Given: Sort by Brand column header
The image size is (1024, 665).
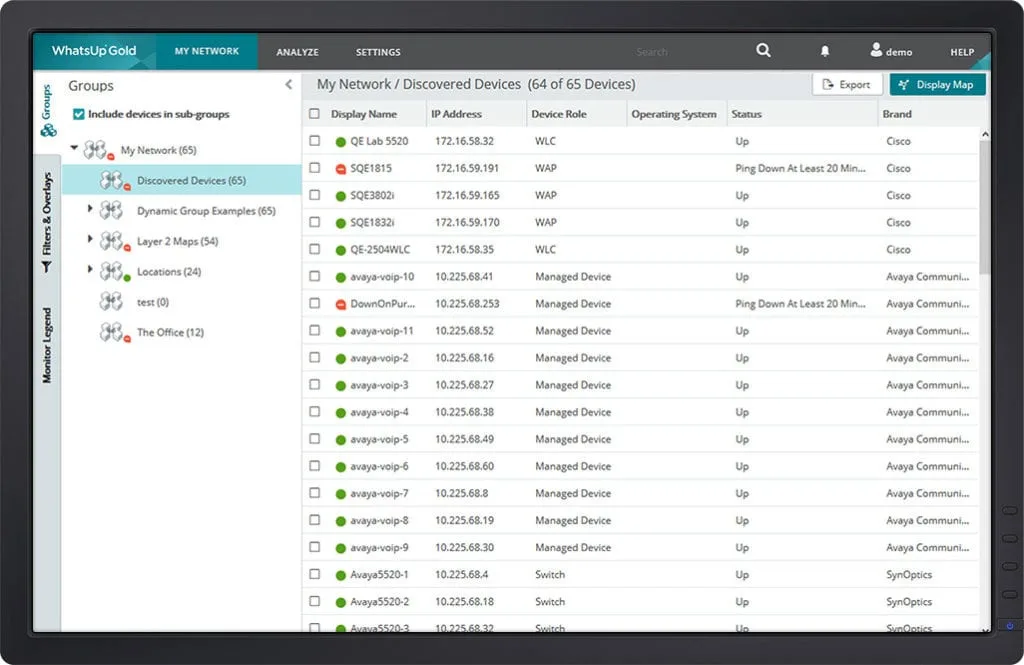Looking at the screenshot, I should (897, 114).
